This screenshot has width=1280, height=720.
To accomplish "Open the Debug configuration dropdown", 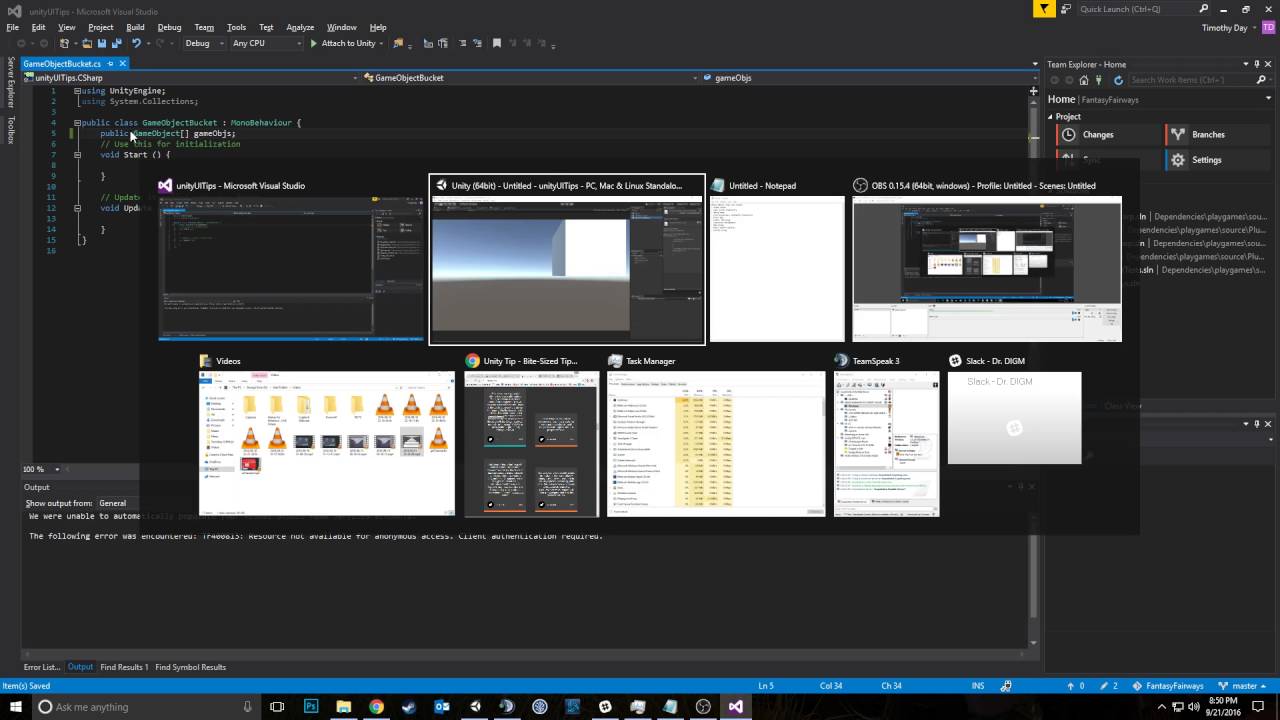I will [x=202, y=44].
